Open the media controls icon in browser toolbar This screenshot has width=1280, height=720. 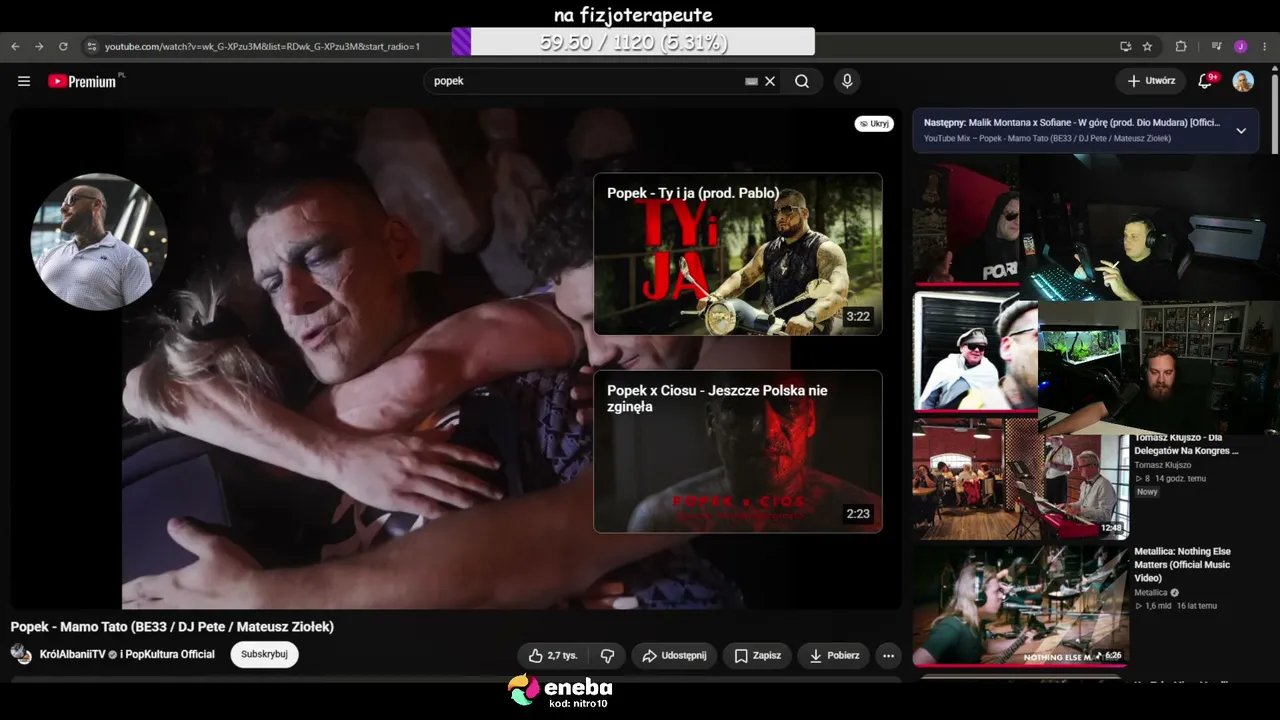click(x=1217, y=46)
